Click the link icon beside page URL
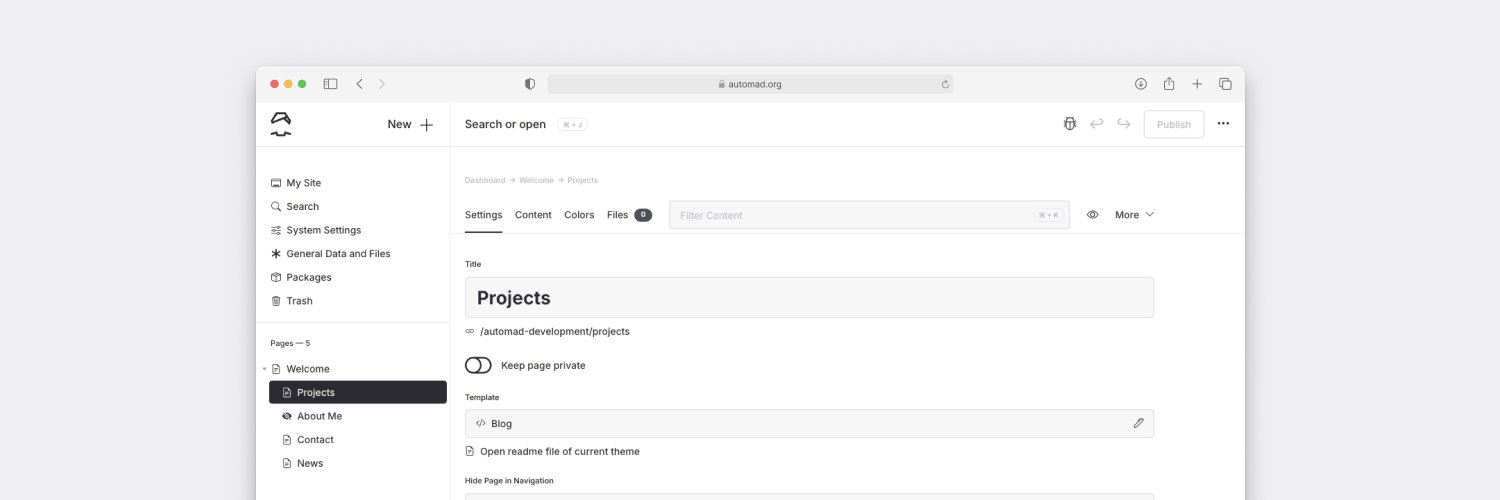1500x500 pixels. click(470, 331)
